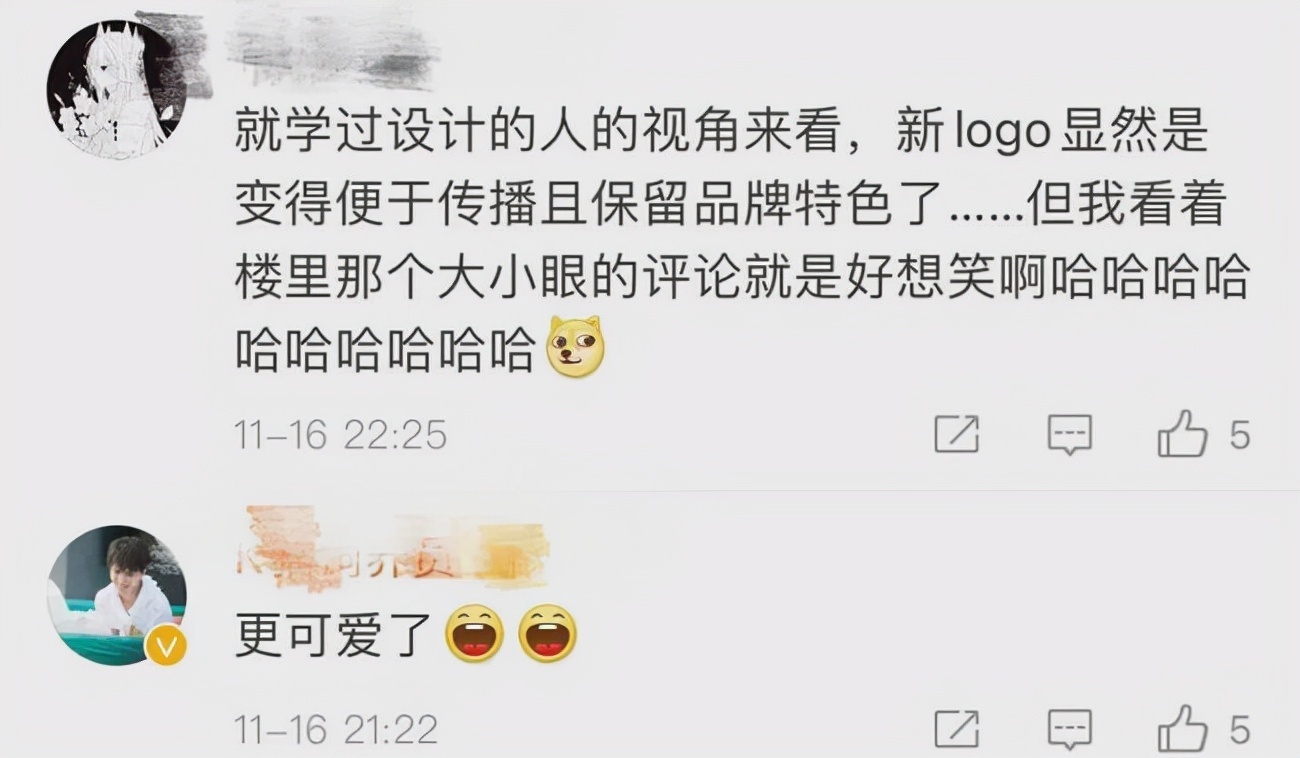Tap the share icon on the 22:25 comment
The width and height of the screenshot is (1300, 758).
pos(956,435)
